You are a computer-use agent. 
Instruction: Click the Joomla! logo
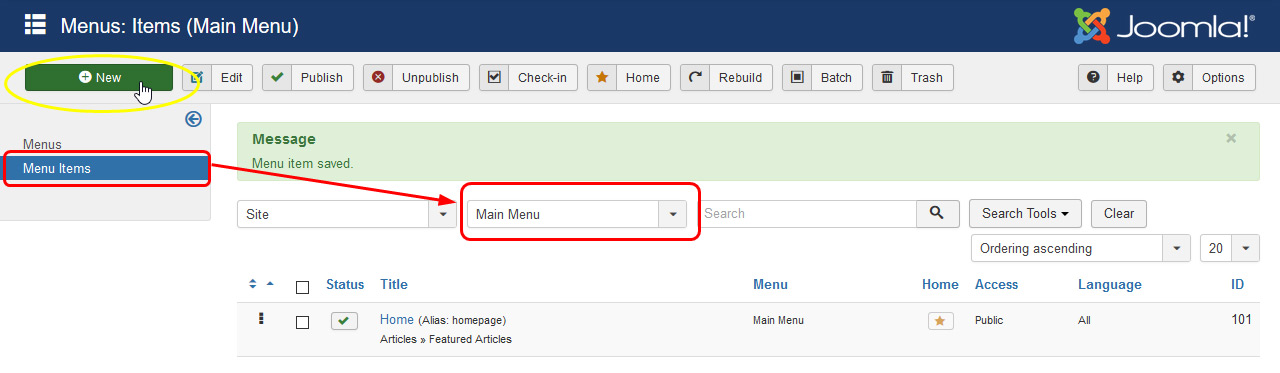pos(1164,25)
